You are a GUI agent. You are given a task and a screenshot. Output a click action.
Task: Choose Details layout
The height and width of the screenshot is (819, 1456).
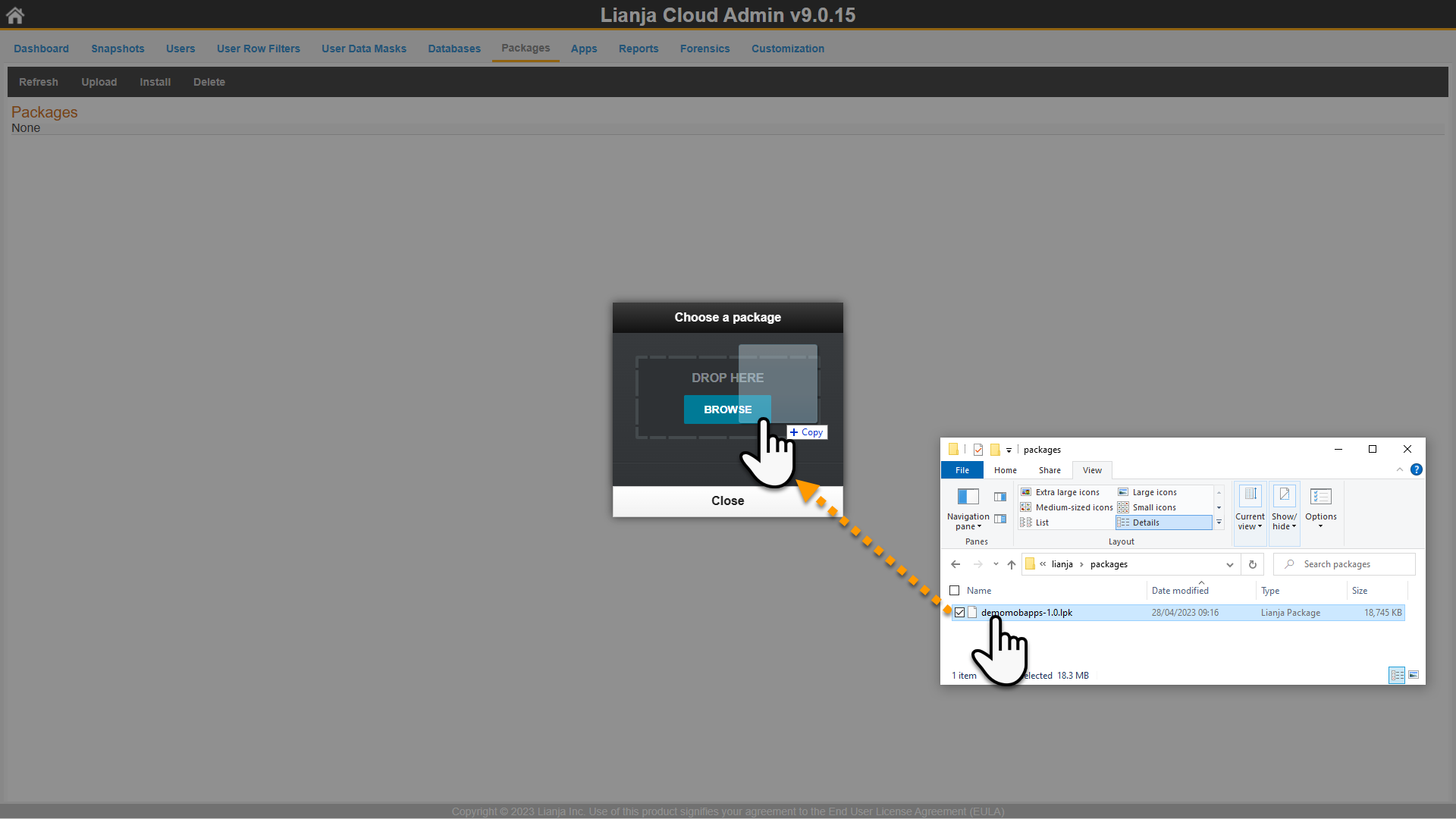pyautogui.click(x=1163, y=522)
